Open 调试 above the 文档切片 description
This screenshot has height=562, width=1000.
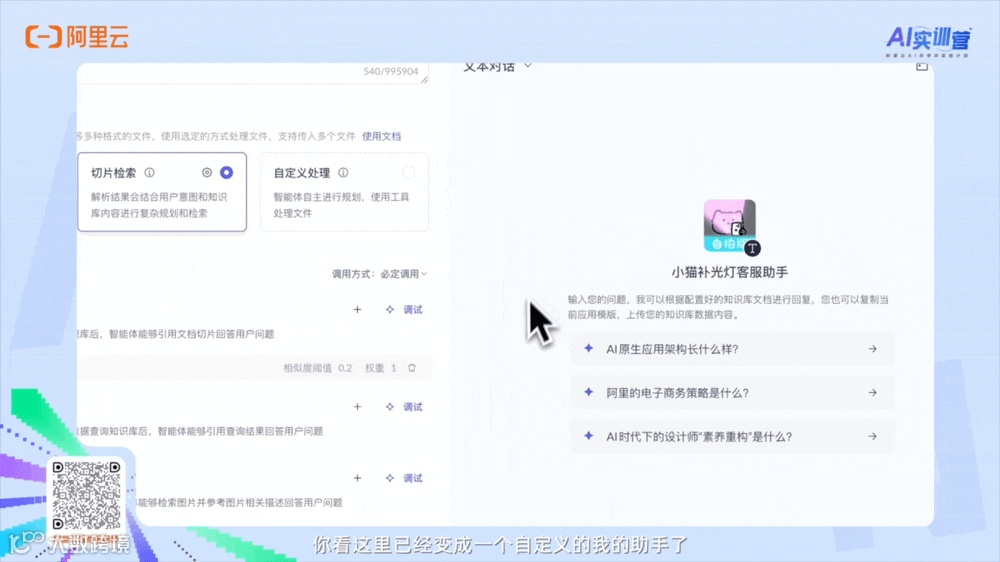click(x=404, y=309)
